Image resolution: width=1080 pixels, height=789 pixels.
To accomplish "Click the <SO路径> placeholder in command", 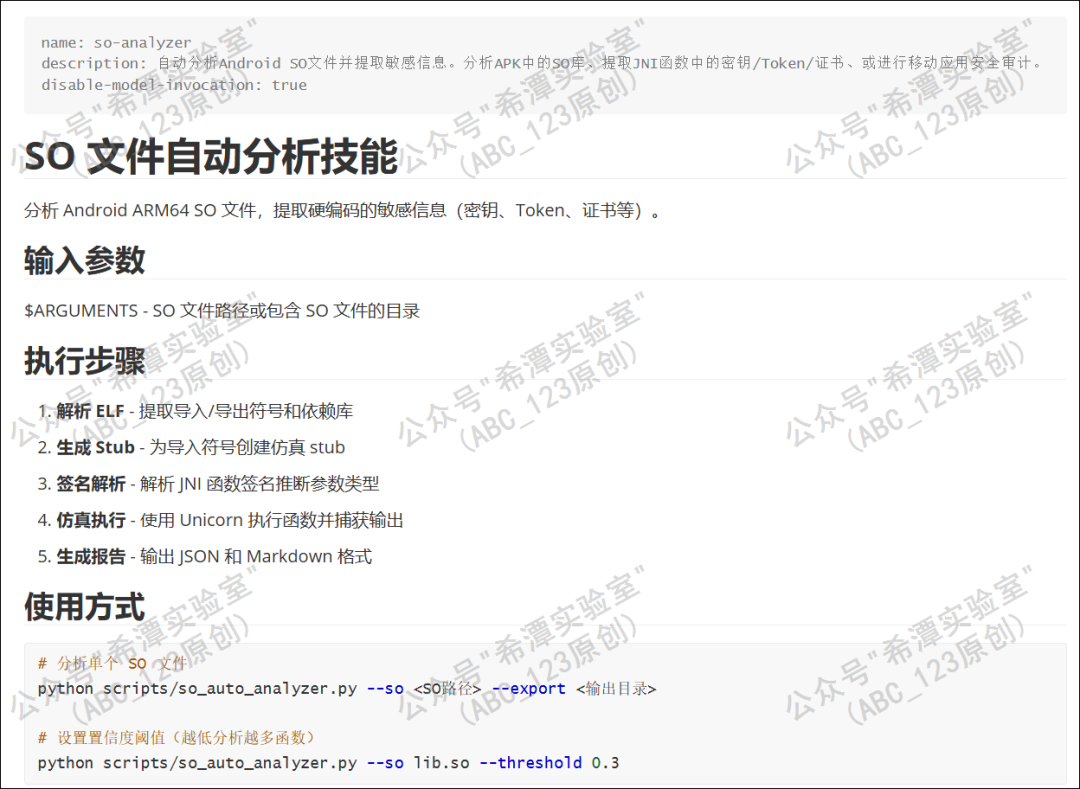I will coord(447,688).
